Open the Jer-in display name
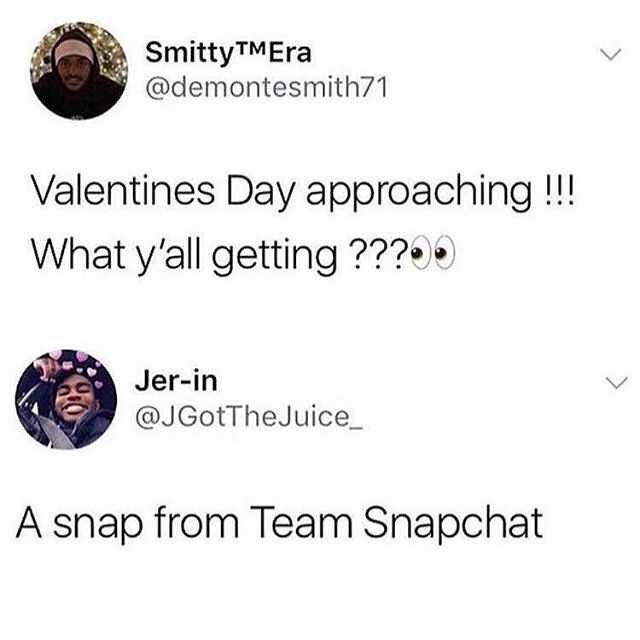 coord(176,380)
